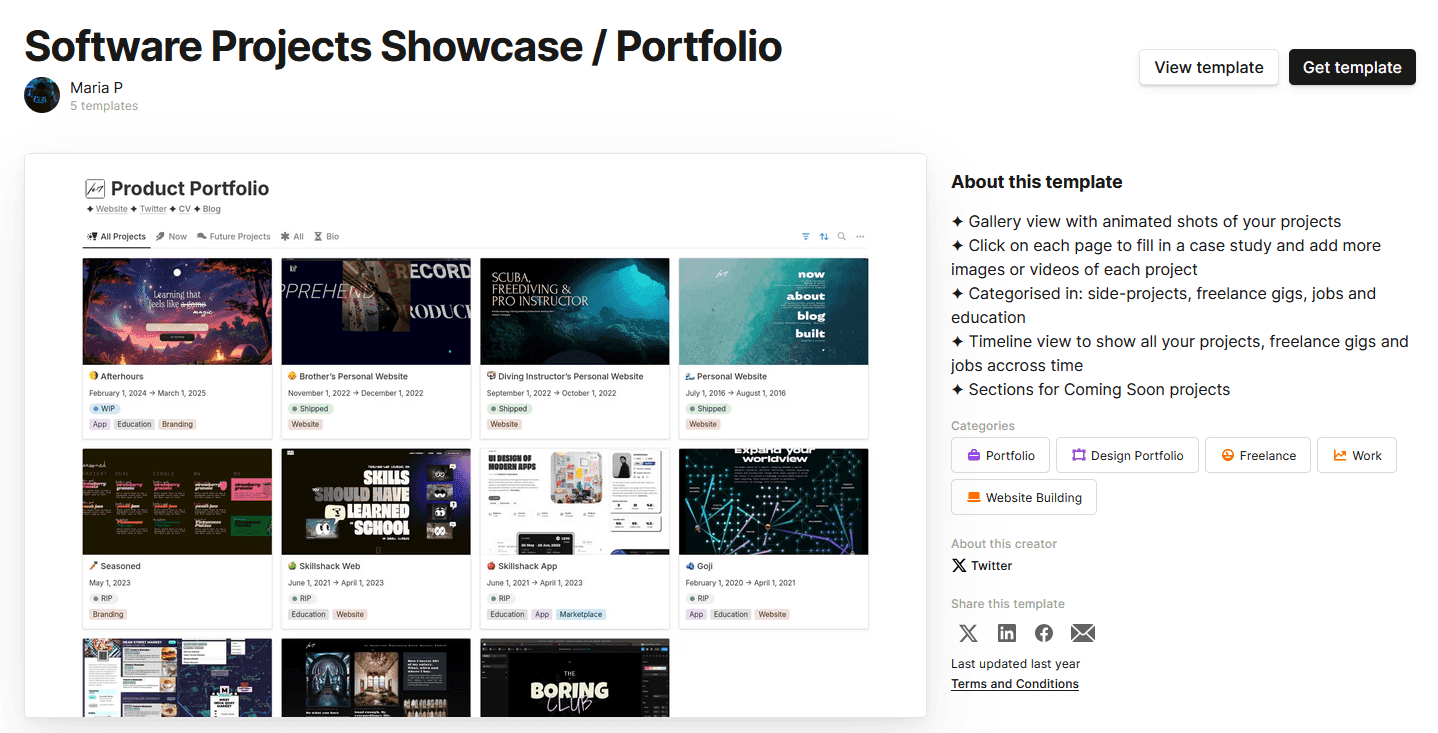Open The Boring Club thumbnail
This screenshot has height=733, width=1438.
click(x=575, y=678)
